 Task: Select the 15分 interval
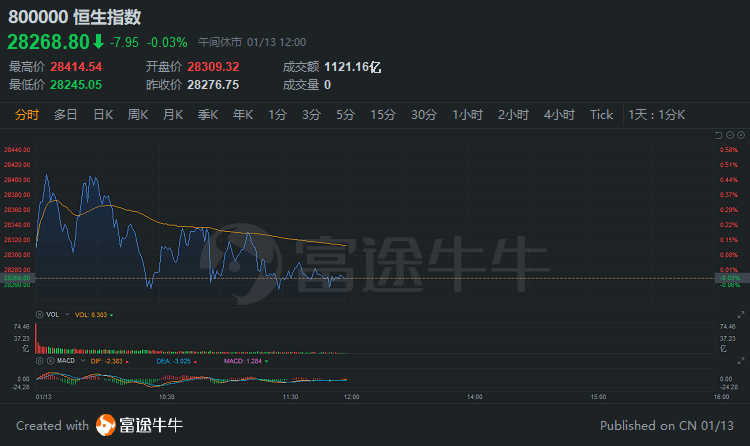tap(383, 115)
